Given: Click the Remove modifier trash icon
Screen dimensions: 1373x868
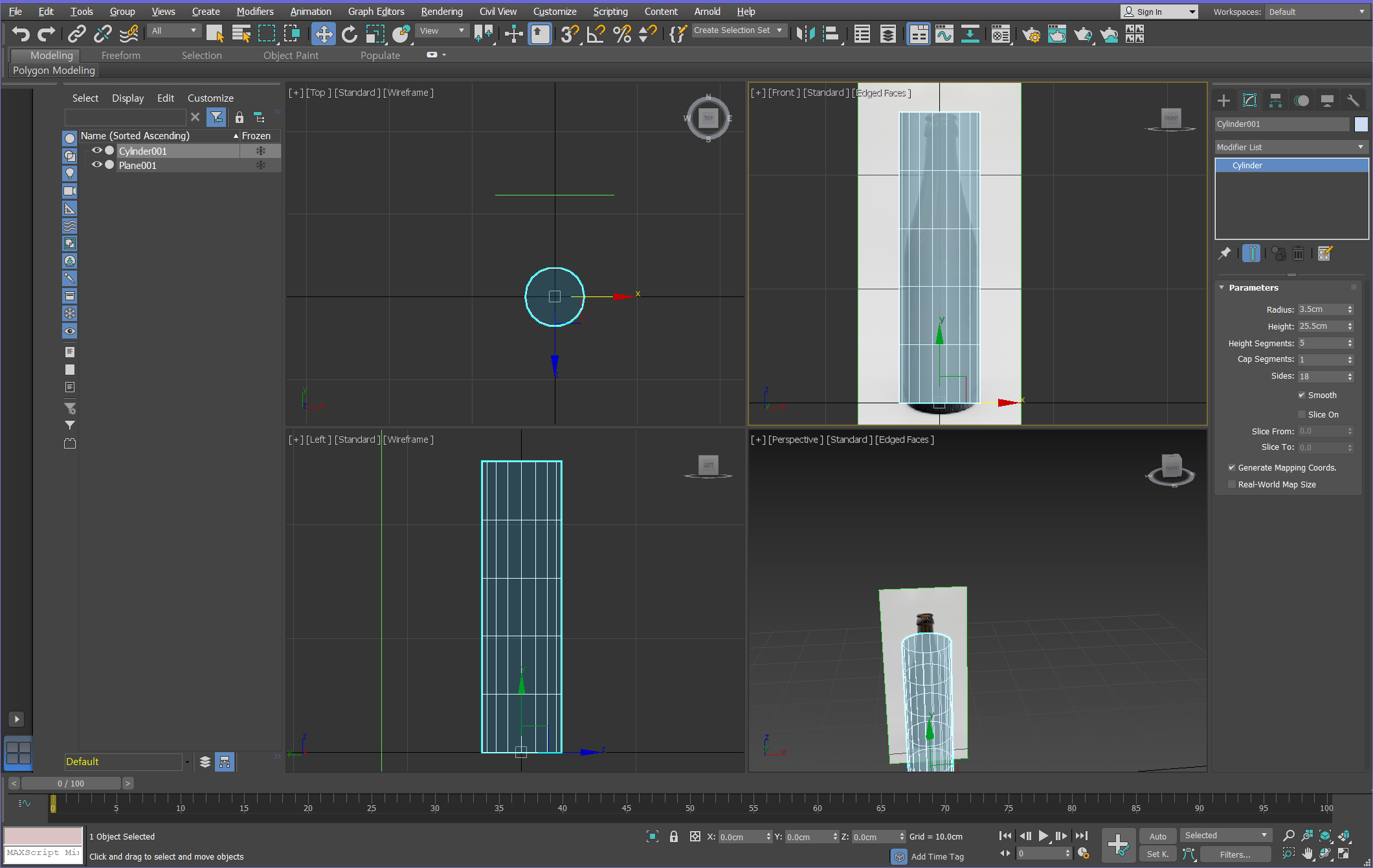Looking at the screenshot, I should pyautogui.click(x=1299, y=254).
